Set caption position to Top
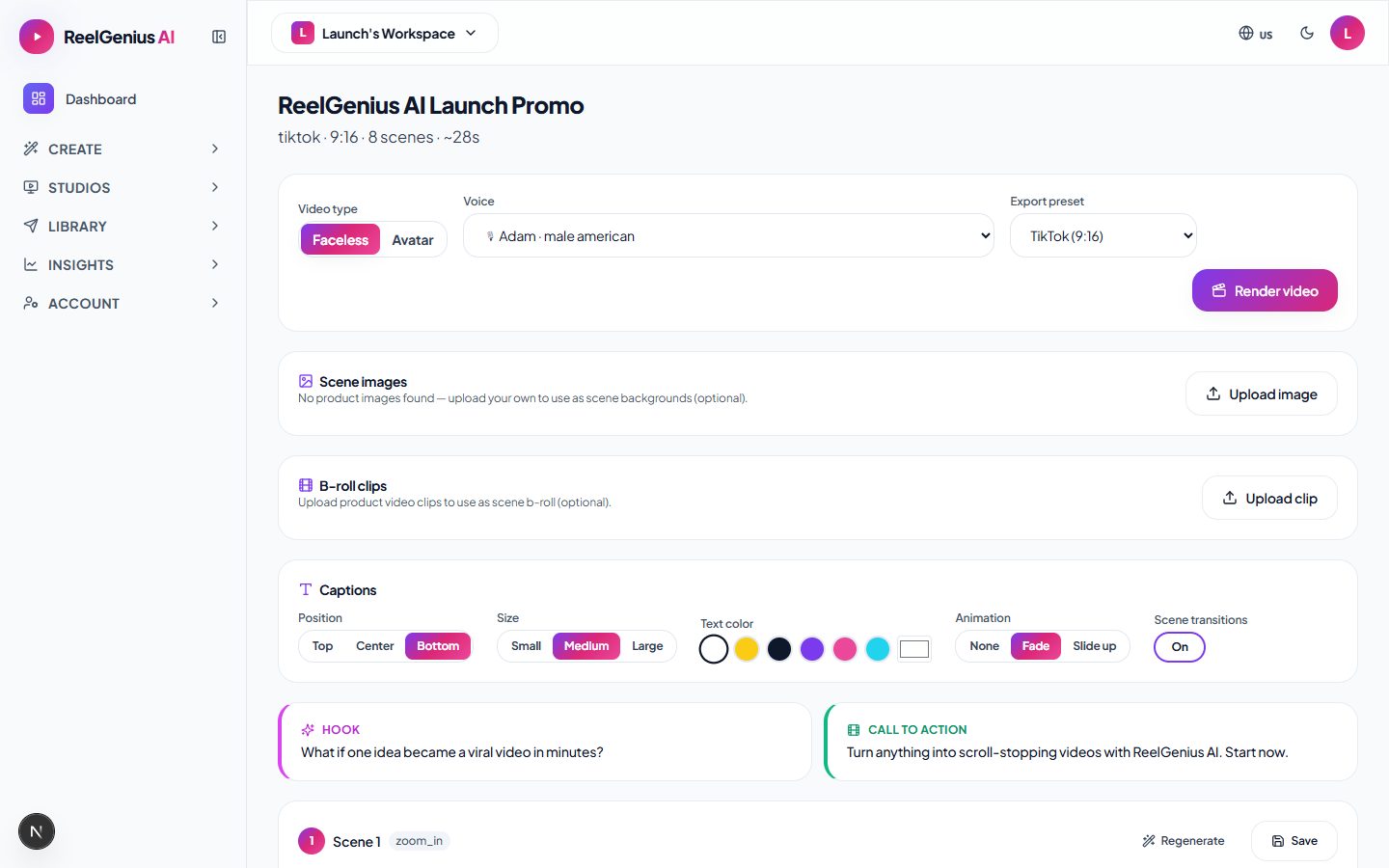Screen dimensions: 1389x868 pyautogui.click(x=322, y=646)
